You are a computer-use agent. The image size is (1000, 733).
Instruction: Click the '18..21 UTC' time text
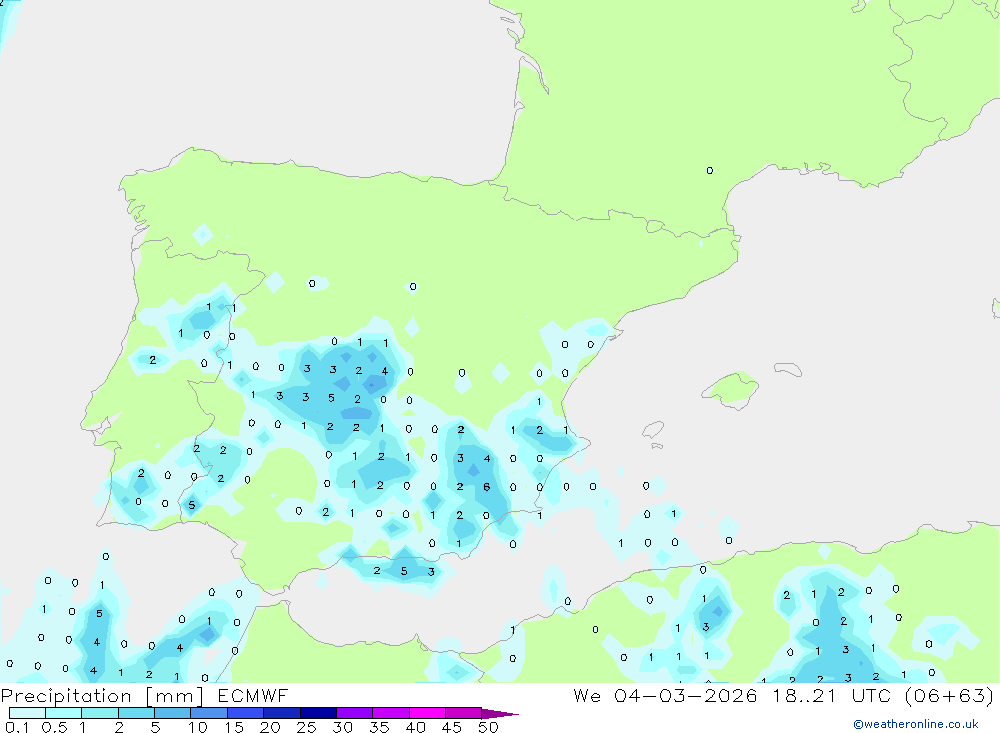(x=831, y=695)
